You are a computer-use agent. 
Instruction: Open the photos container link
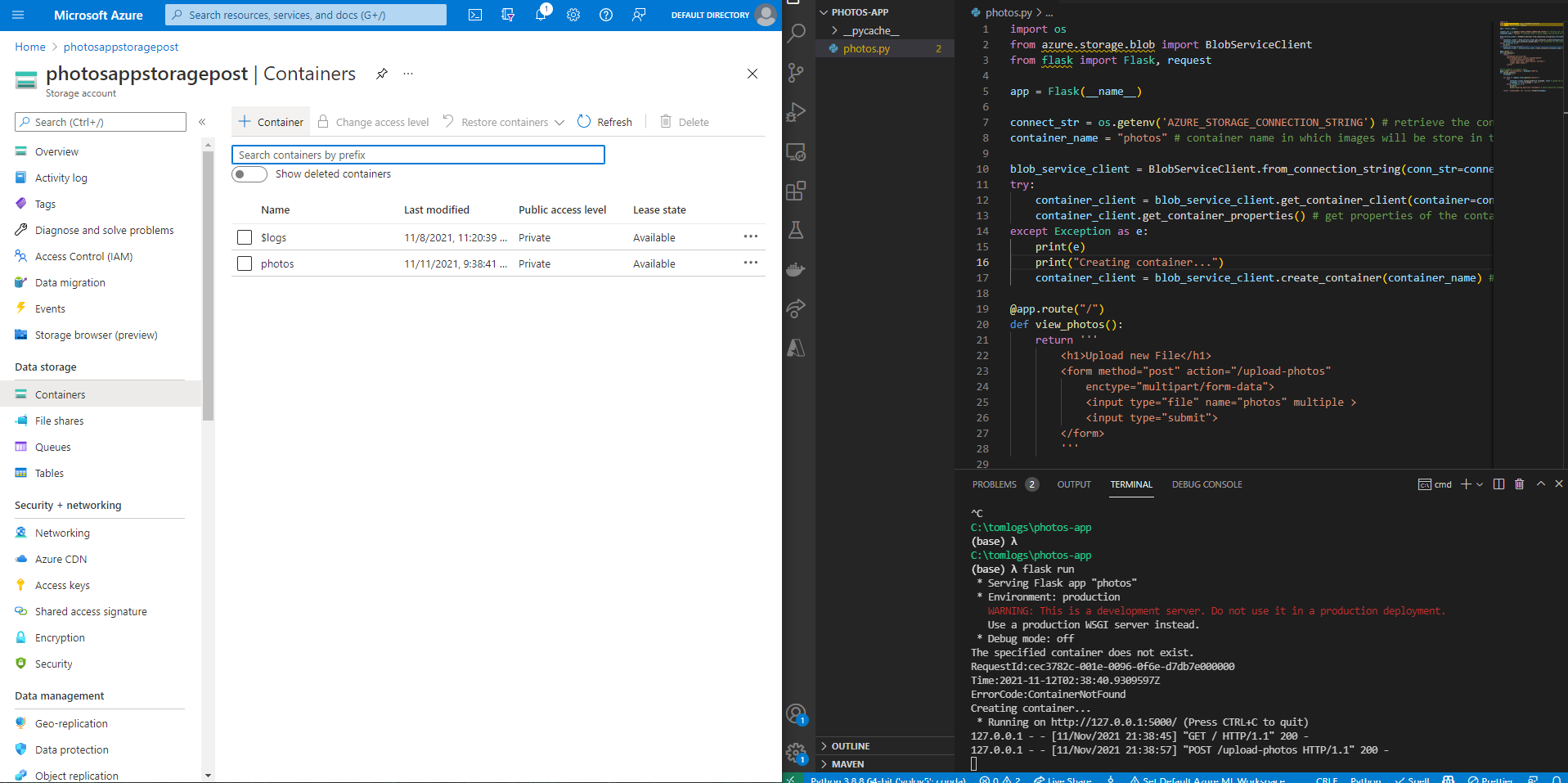pos(277,263)
